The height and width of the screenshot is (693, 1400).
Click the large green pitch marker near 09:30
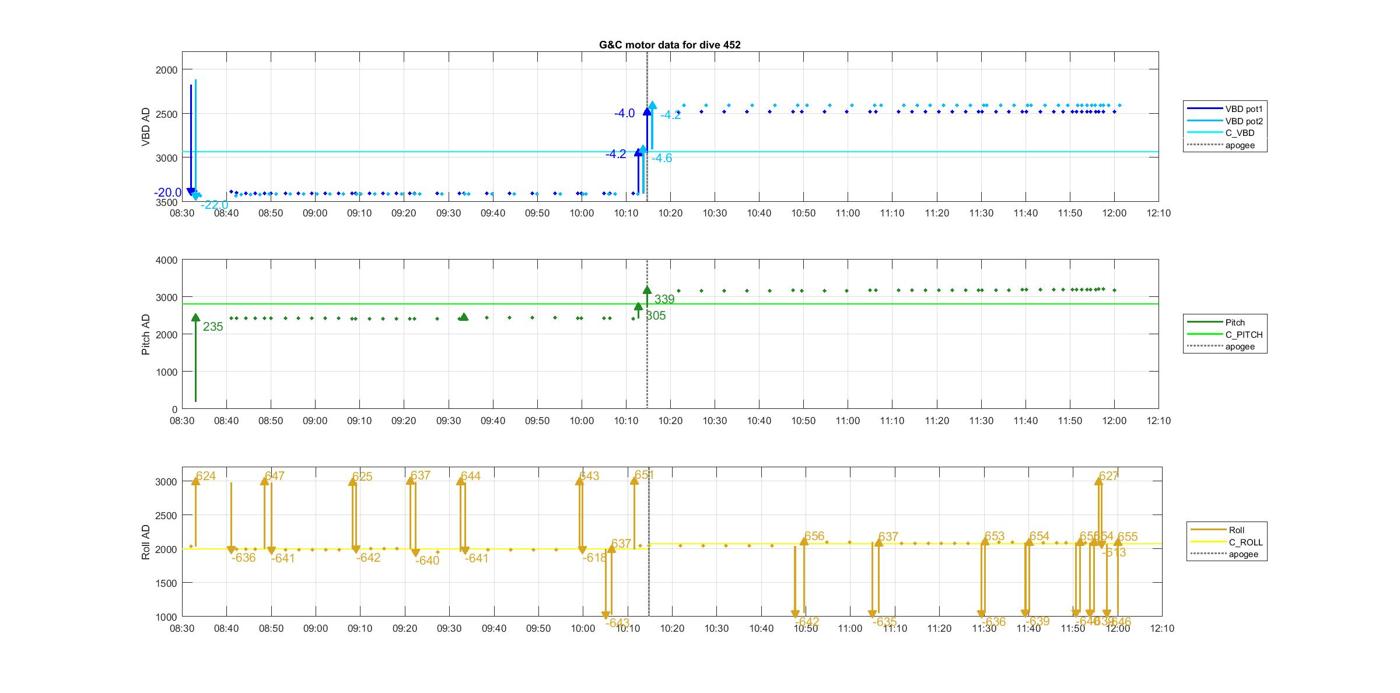(x=463, y=317)
